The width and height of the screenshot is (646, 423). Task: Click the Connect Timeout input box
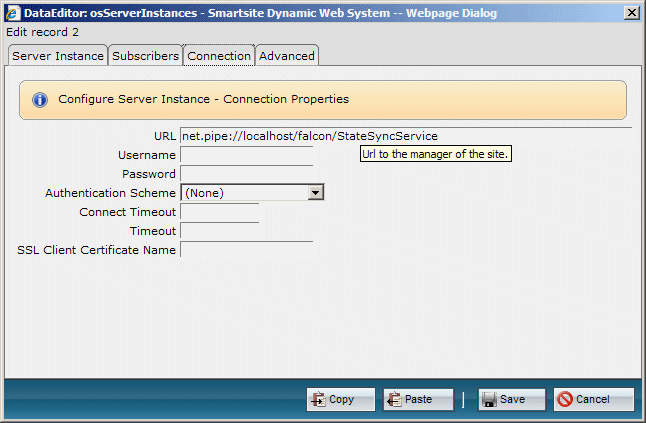pyautogui.click(x=220, y=212)
